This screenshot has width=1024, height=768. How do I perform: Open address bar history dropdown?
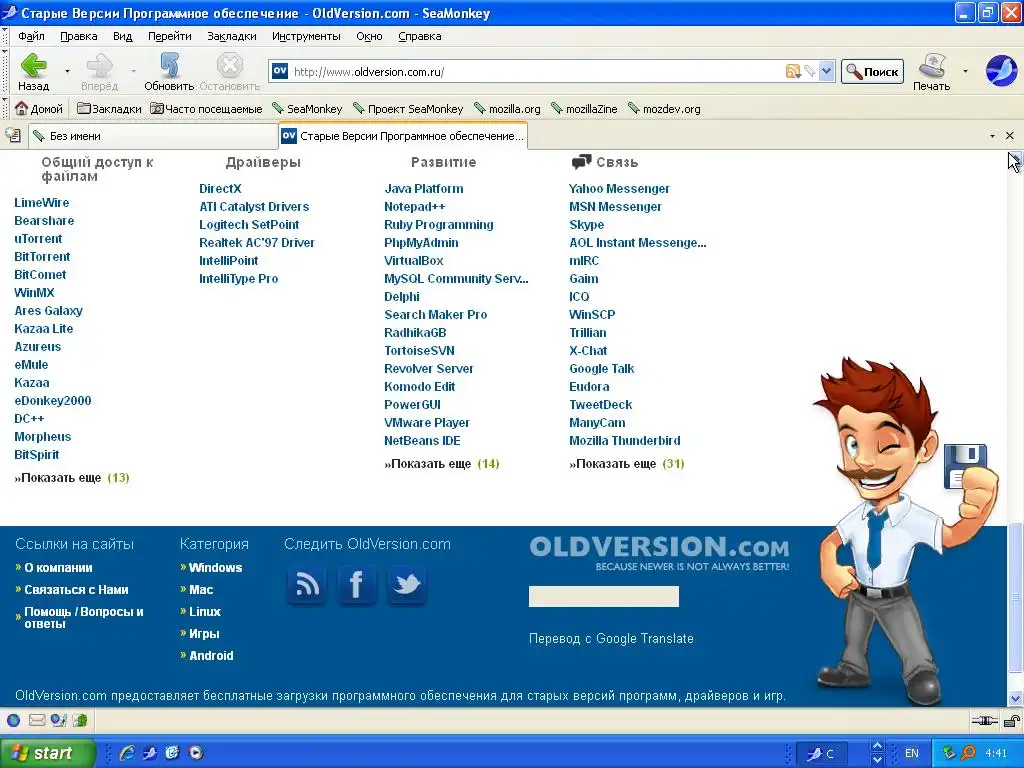click(x=827, y=71)
